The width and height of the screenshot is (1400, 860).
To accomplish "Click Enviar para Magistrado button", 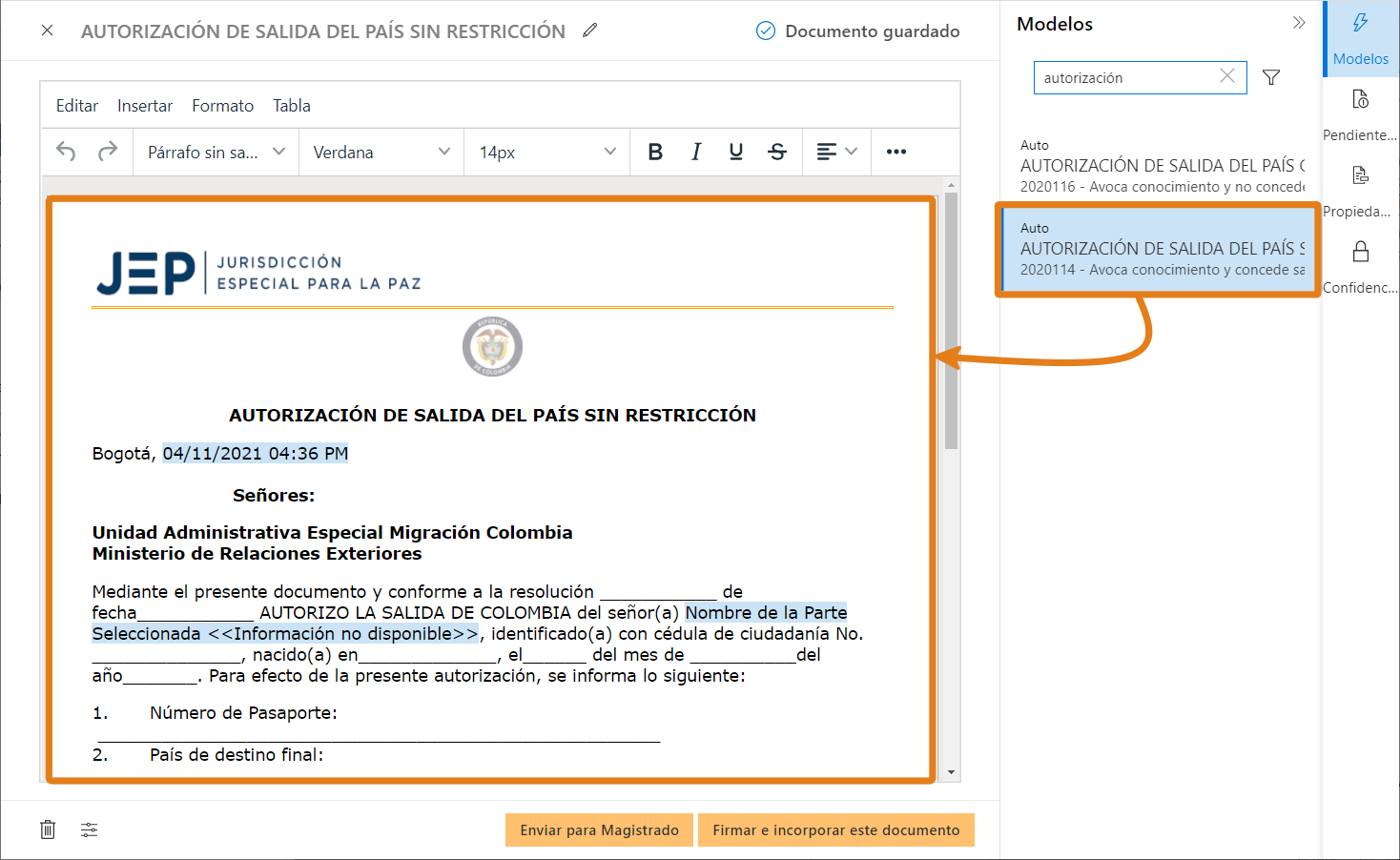I will click(600, 830).
